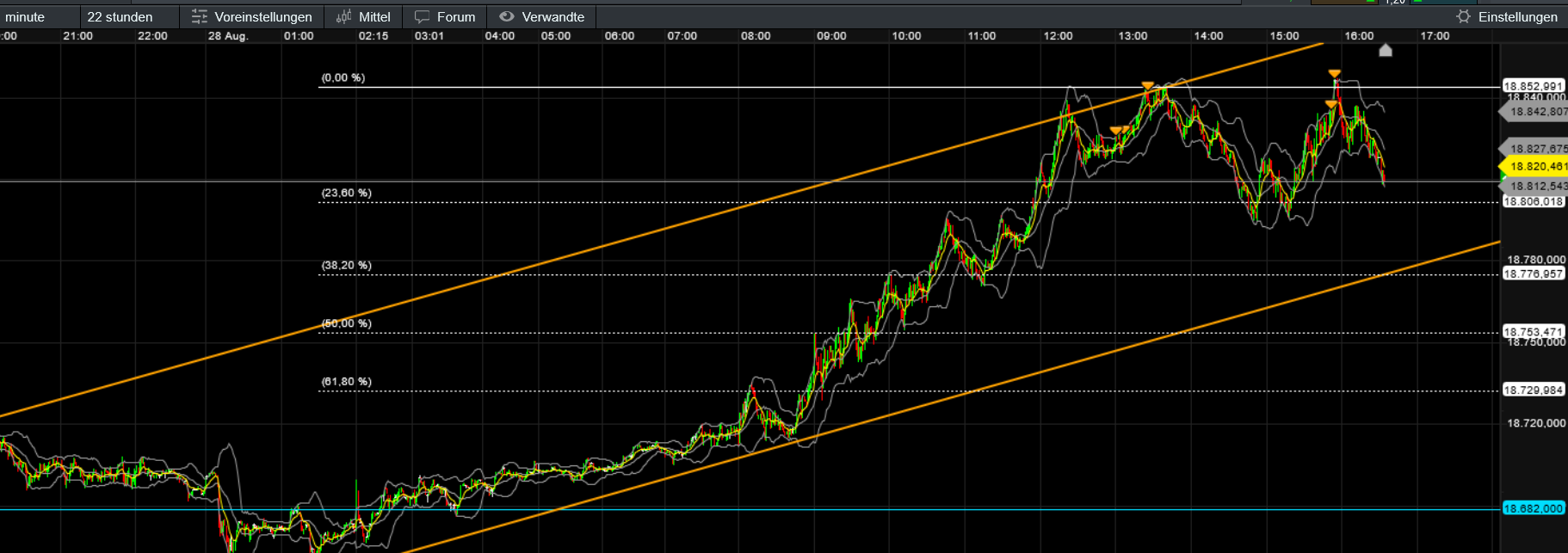Click the 02:15 time axis label
The image size is (1568, 553).
click(x=373, y=36)
